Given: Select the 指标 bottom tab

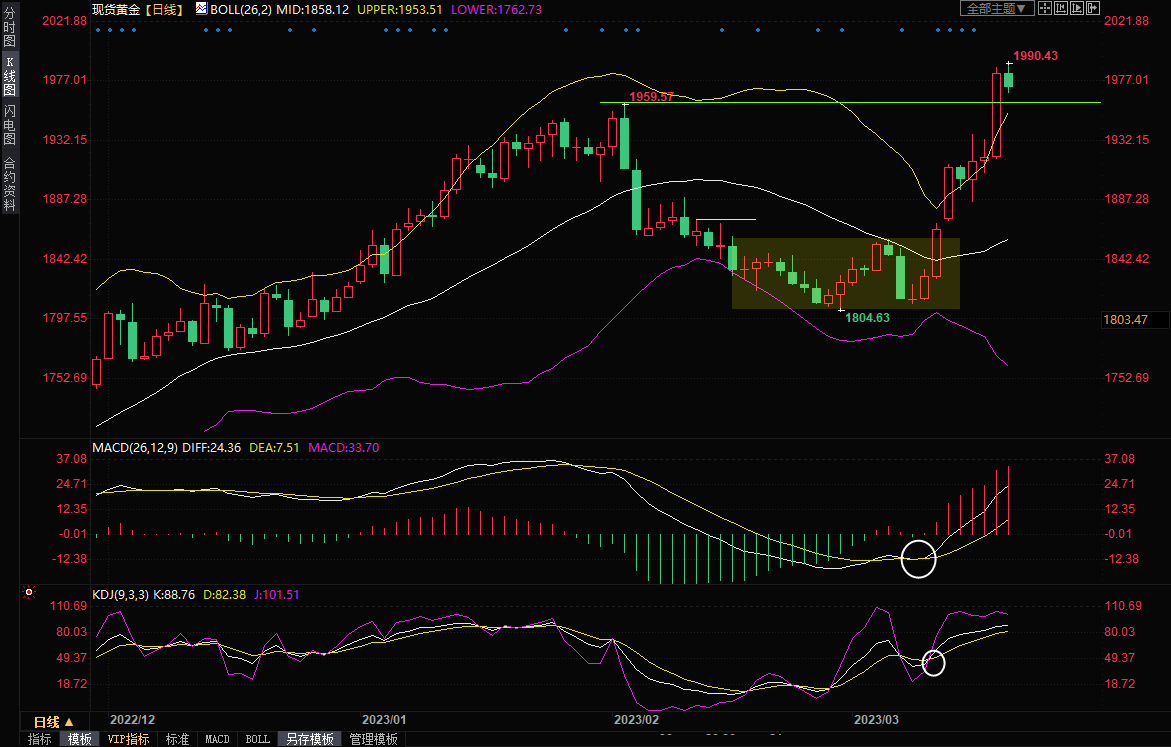Looking at the screenshot, I should pos(40,739).
